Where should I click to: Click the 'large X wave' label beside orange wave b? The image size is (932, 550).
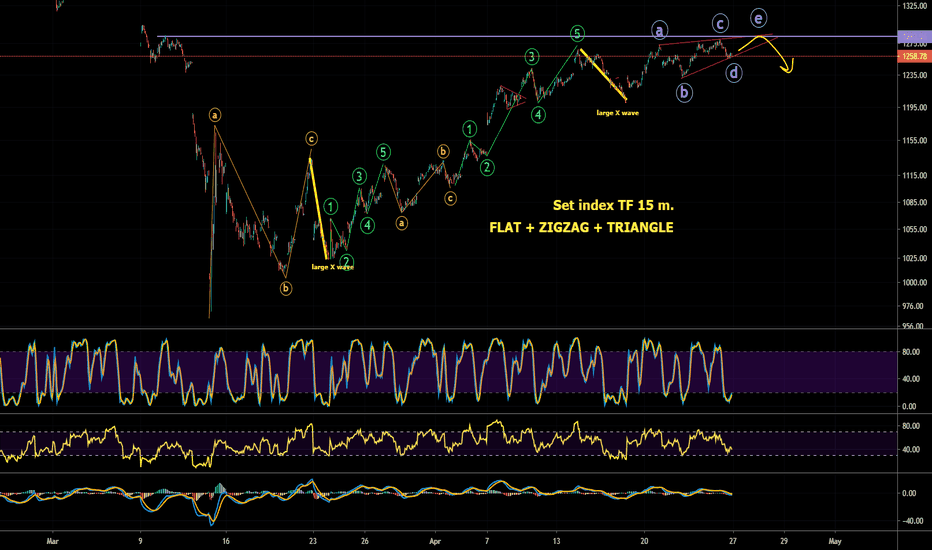332,267
